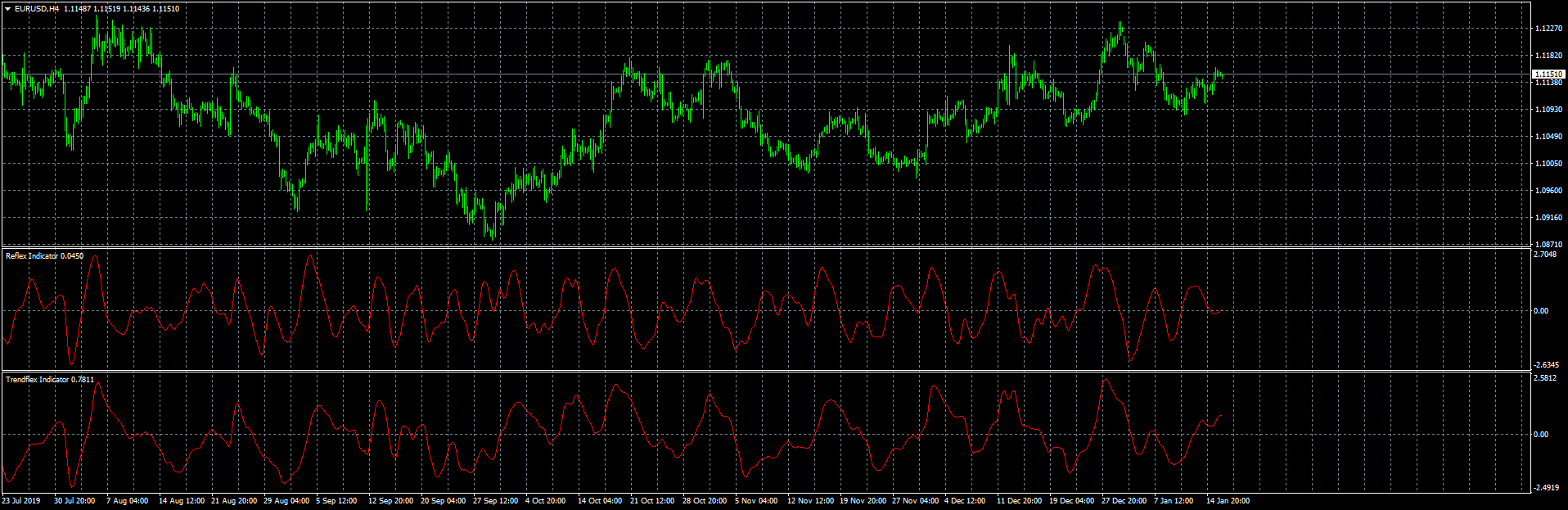The image size is (1568, 510).
Task: Select the Trendflex Indicator 0.7811 label
Action: pos(50,380)
